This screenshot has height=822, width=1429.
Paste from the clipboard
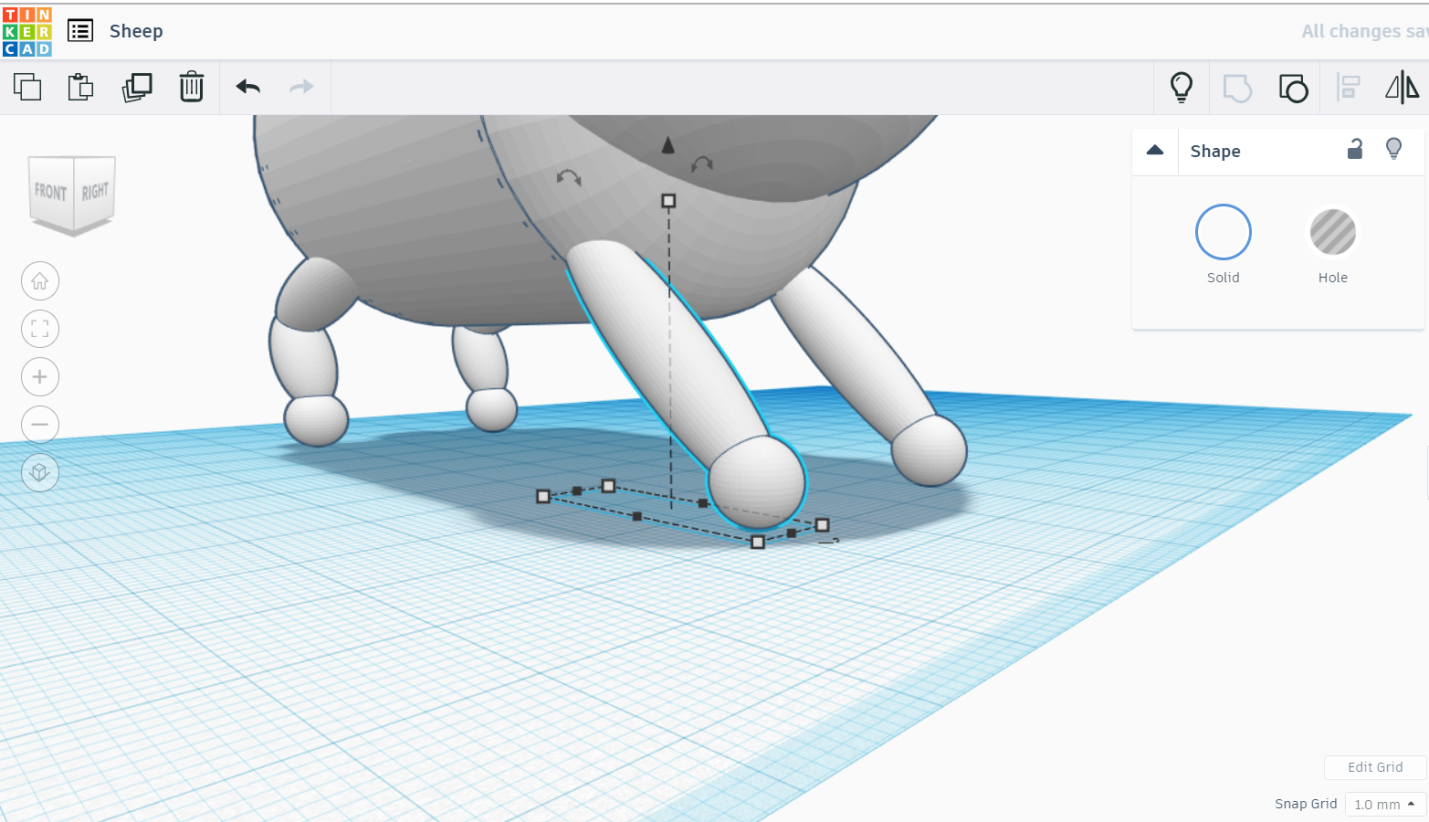tap(81, 87)
